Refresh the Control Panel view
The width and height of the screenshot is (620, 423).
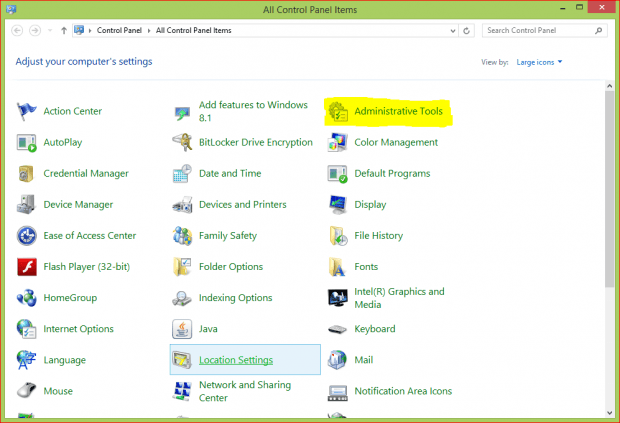[x=467, y=30]
